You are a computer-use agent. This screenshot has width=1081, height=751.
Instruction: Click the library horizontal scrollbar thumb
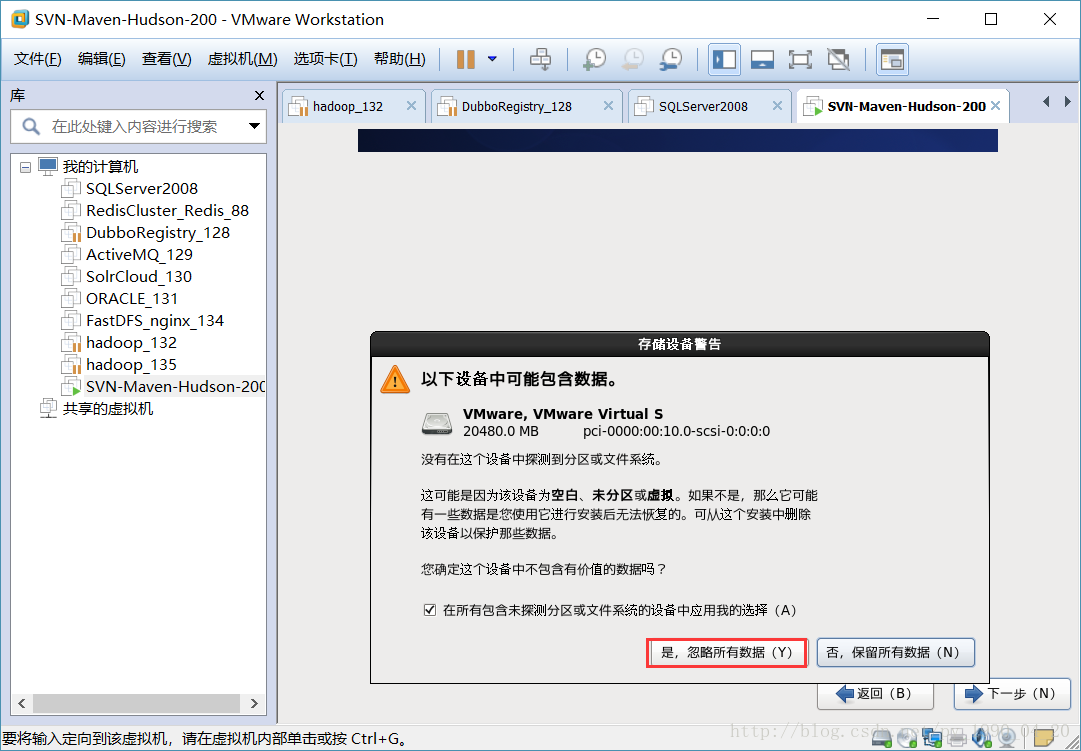tap(137, 703)
